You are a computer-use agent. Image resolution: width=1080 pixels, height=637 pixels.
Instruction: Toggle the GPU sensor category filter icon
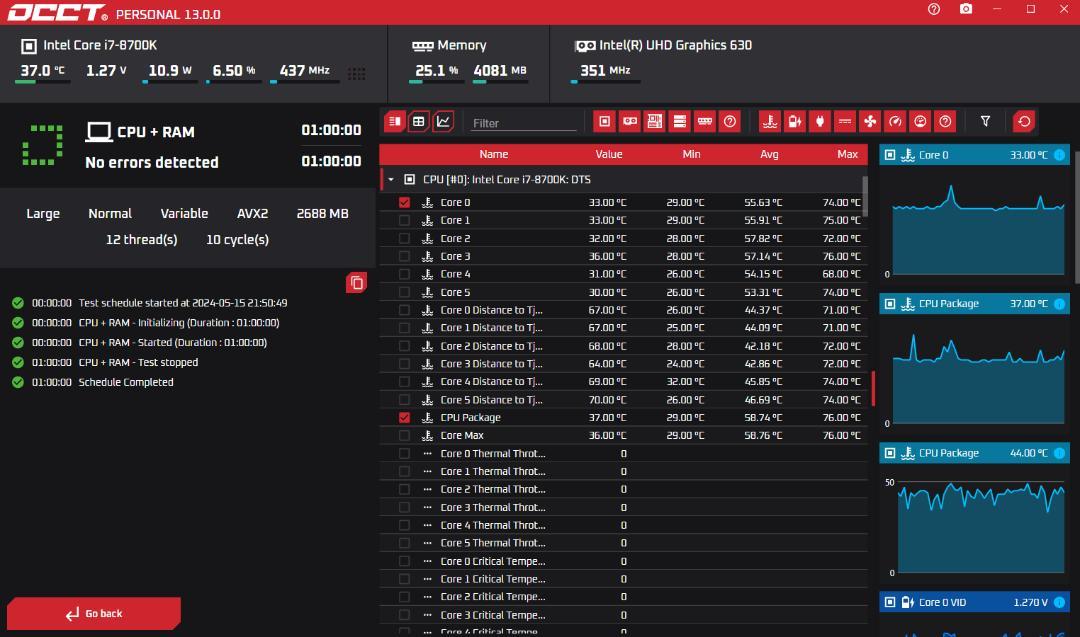click(630, 122)
